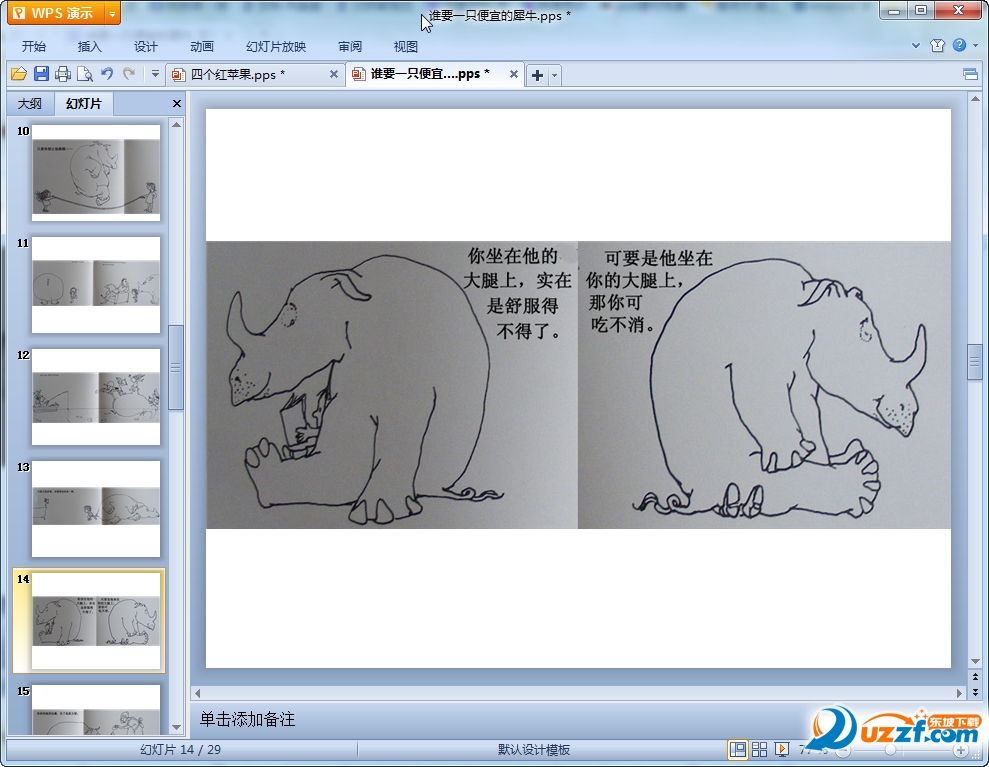Open the 插入 ribbon tab
989x767 pixels.
pyautogui.click(x=90, y=47)
